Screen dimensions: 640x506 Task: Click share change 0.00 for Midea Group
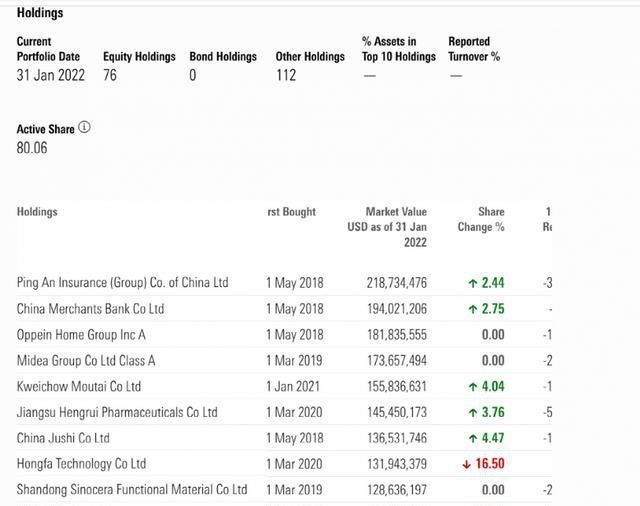click(493, 360)
